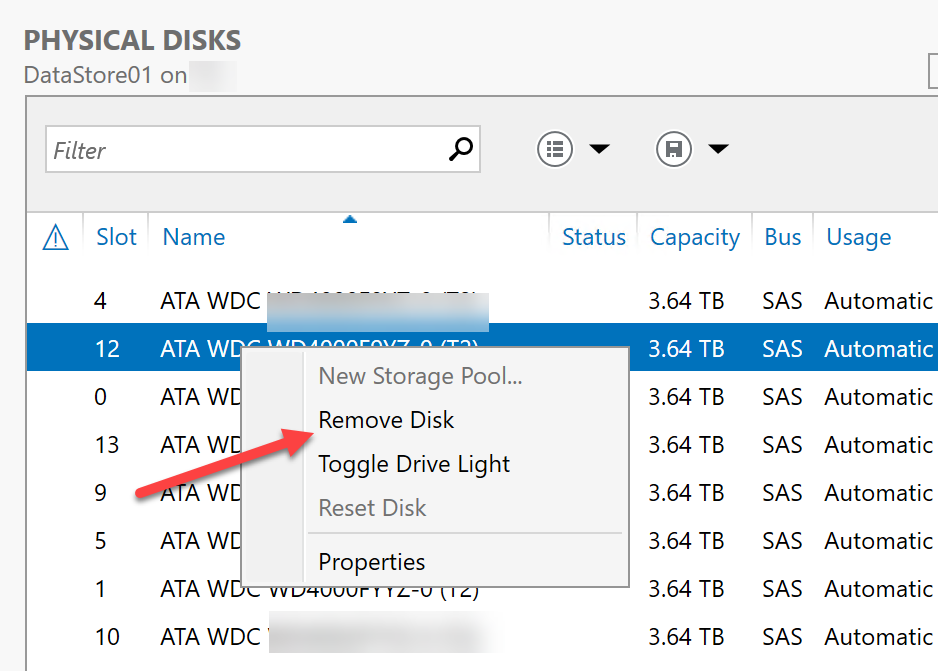Viewport: 938px width, 671px height.
Task: Sort by the Bus column header
Action: coord(782,238)
